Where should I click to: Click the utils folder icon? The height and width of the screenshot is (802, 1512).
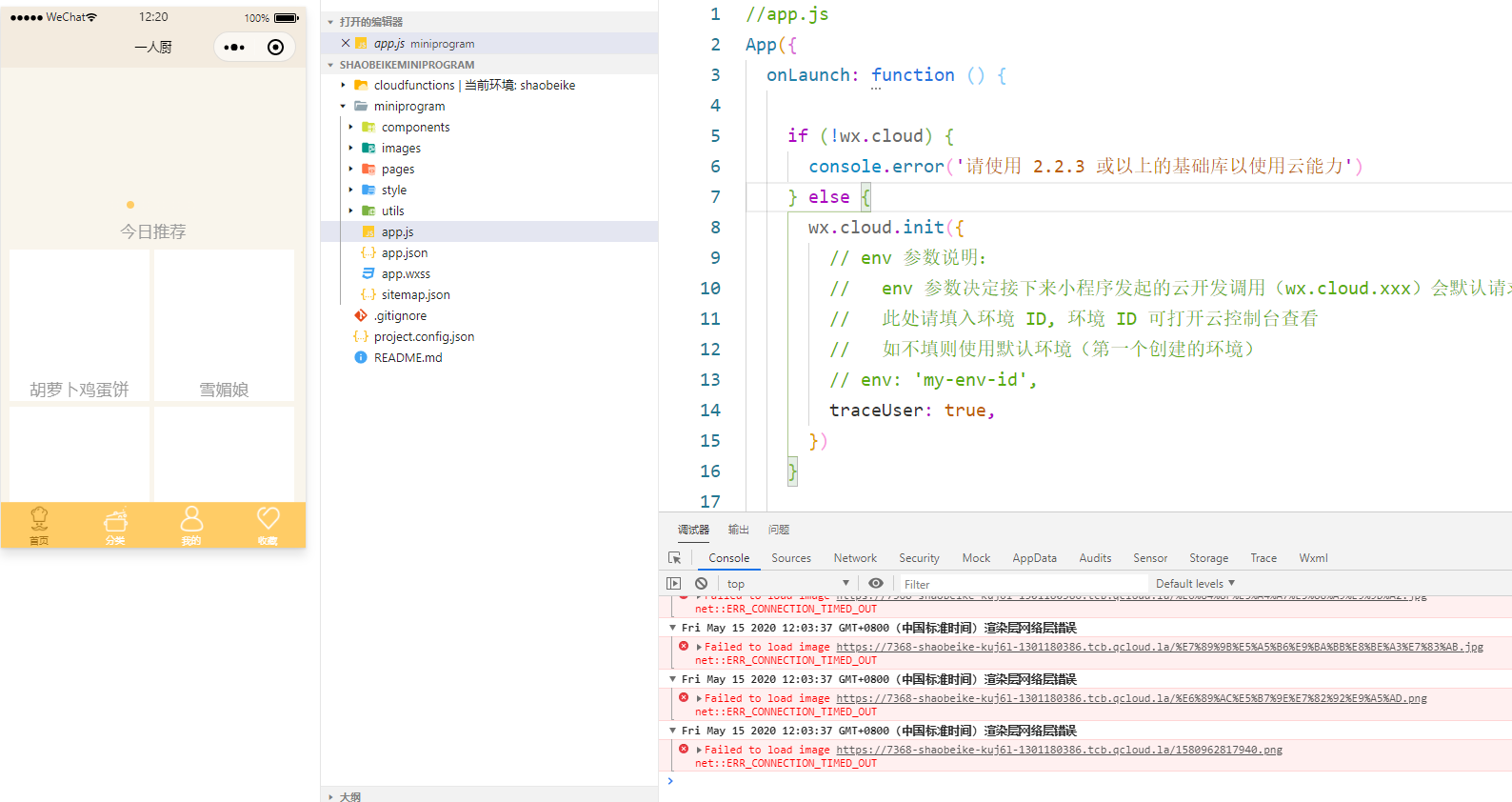pos(368,211)
